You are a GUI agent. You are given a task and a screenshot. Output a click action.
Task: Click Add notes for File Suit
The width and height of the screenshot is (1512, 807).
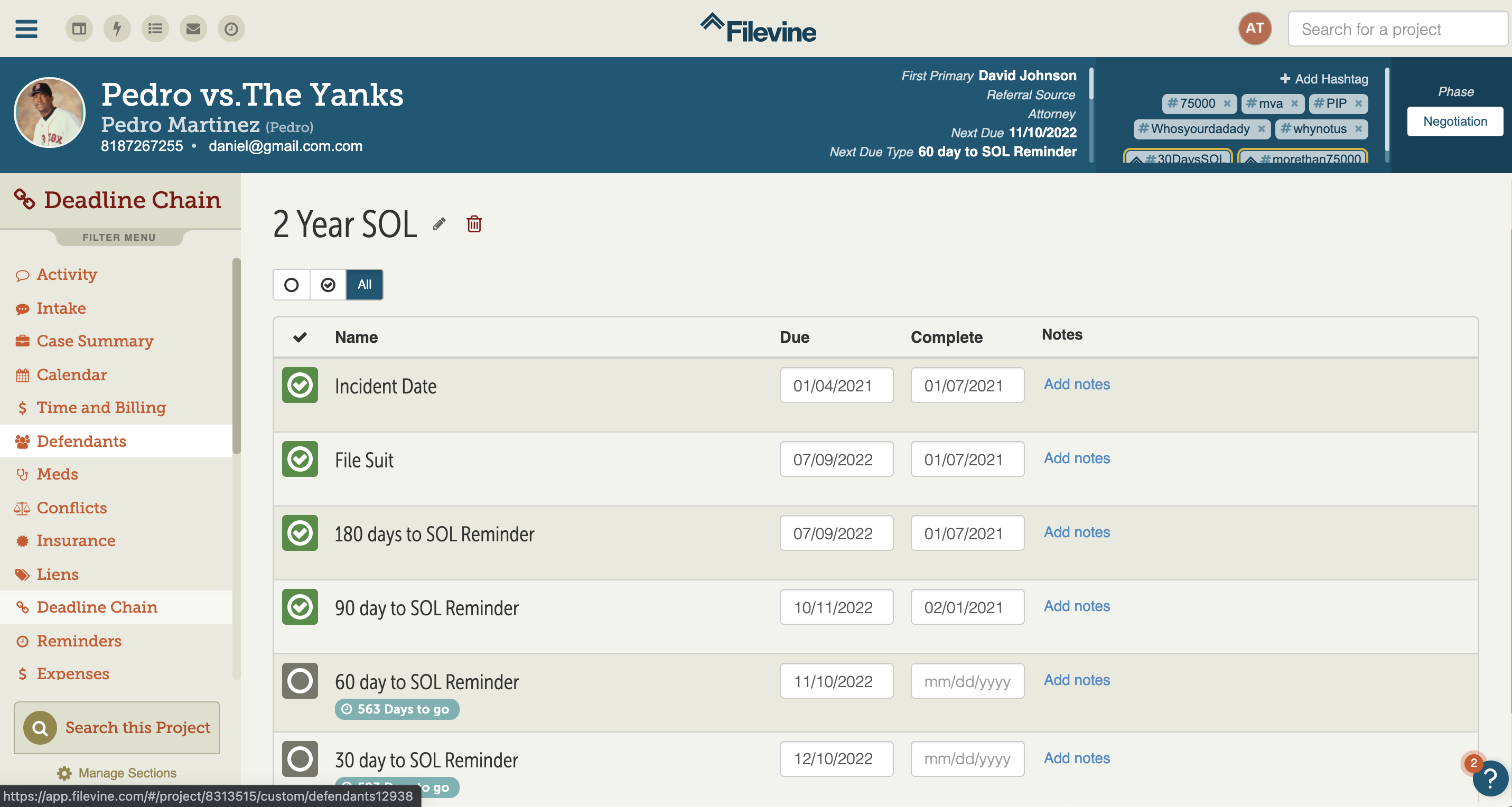pos(1077,458)
